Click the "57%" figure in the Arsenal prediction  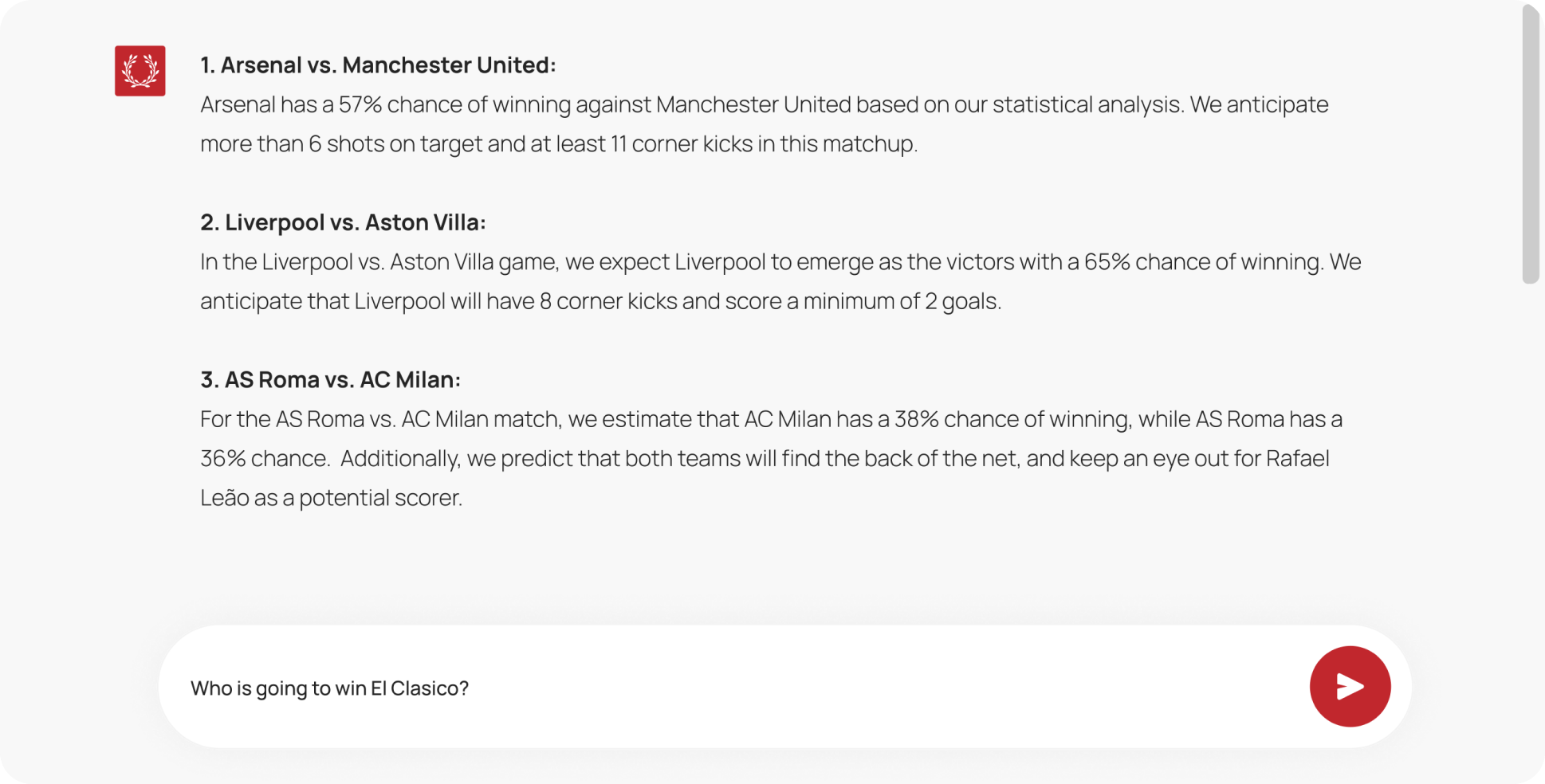point(360,105)
